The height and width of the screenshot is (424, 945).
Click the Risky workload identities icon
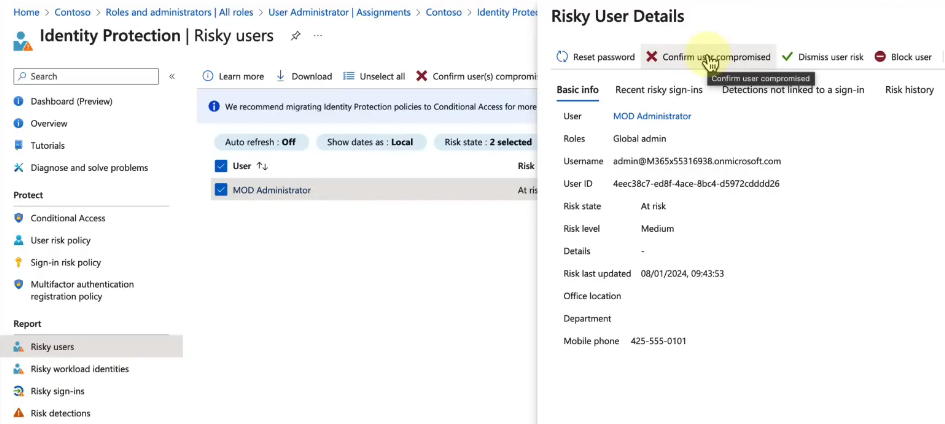tap(19, 369)
